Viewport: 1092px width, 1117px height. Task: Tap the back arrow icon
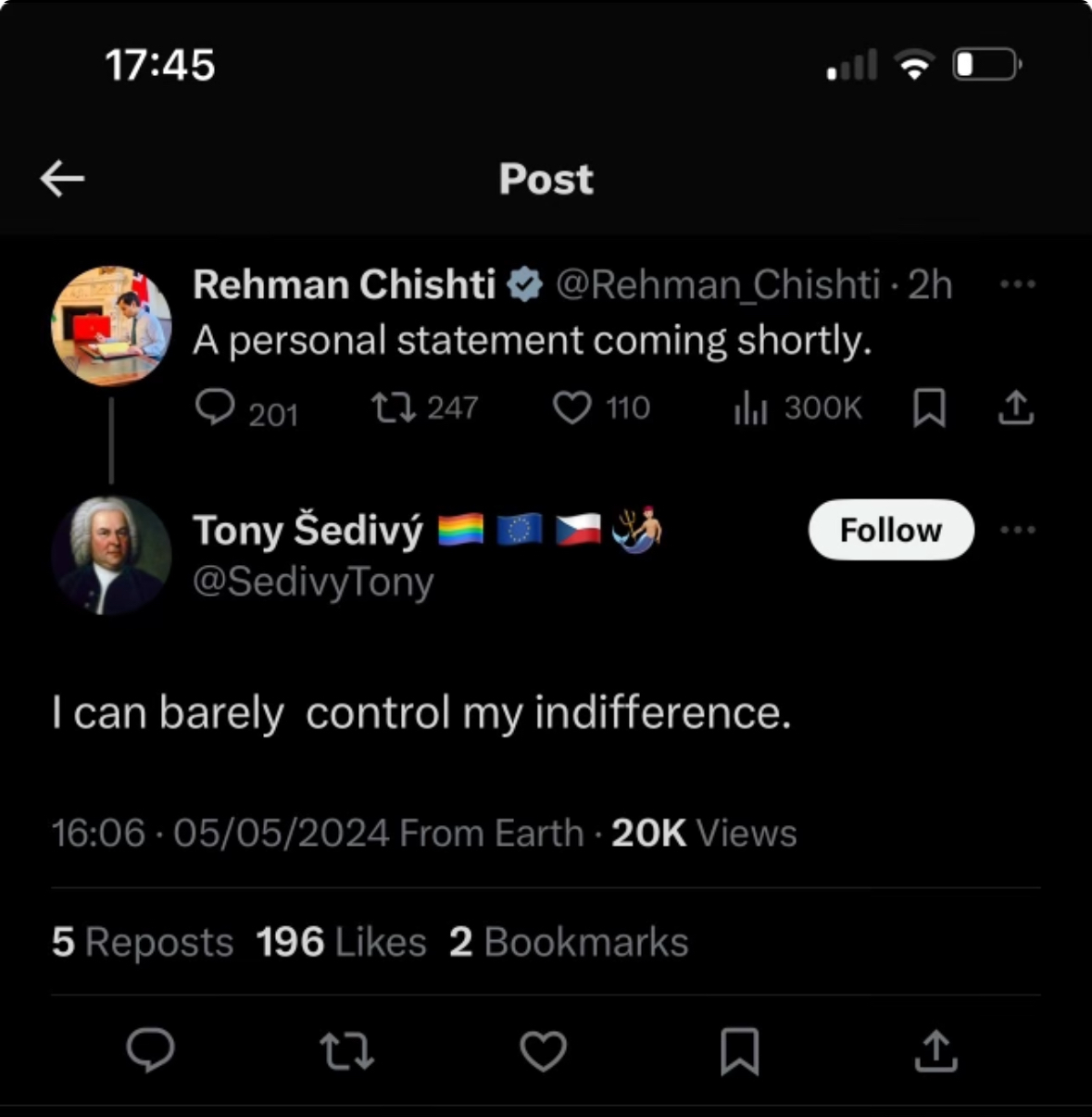click(62, 178)
